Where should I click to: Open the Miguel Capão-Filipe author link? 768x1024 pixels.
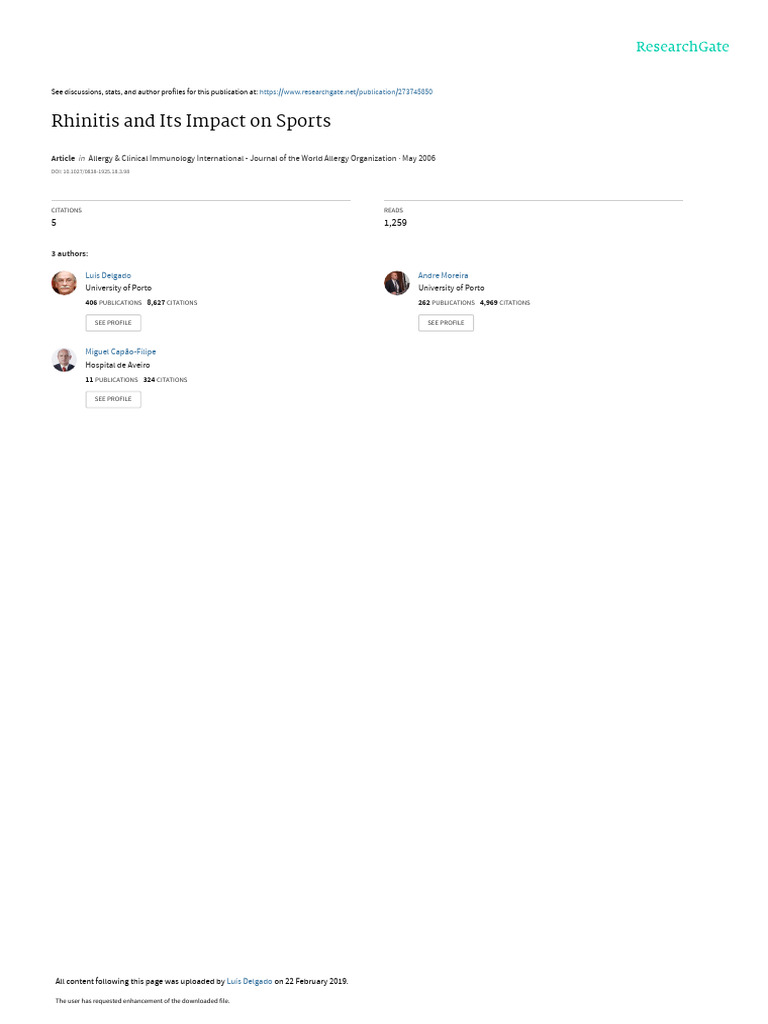pyautogui.click(x=121, y=351)
